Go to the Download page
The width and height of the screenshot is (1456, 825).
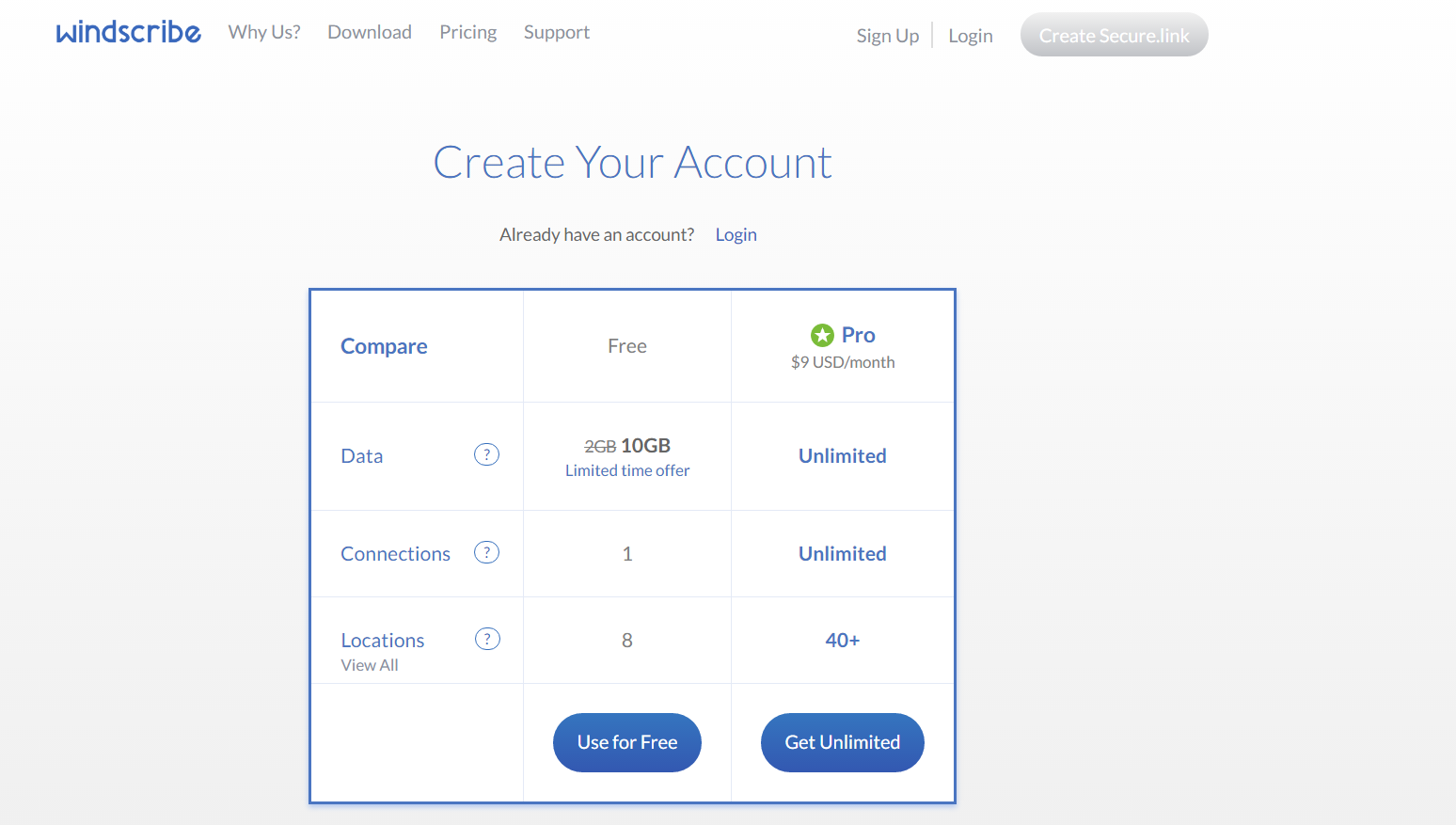pyautogui.click(x=370, y=32)
